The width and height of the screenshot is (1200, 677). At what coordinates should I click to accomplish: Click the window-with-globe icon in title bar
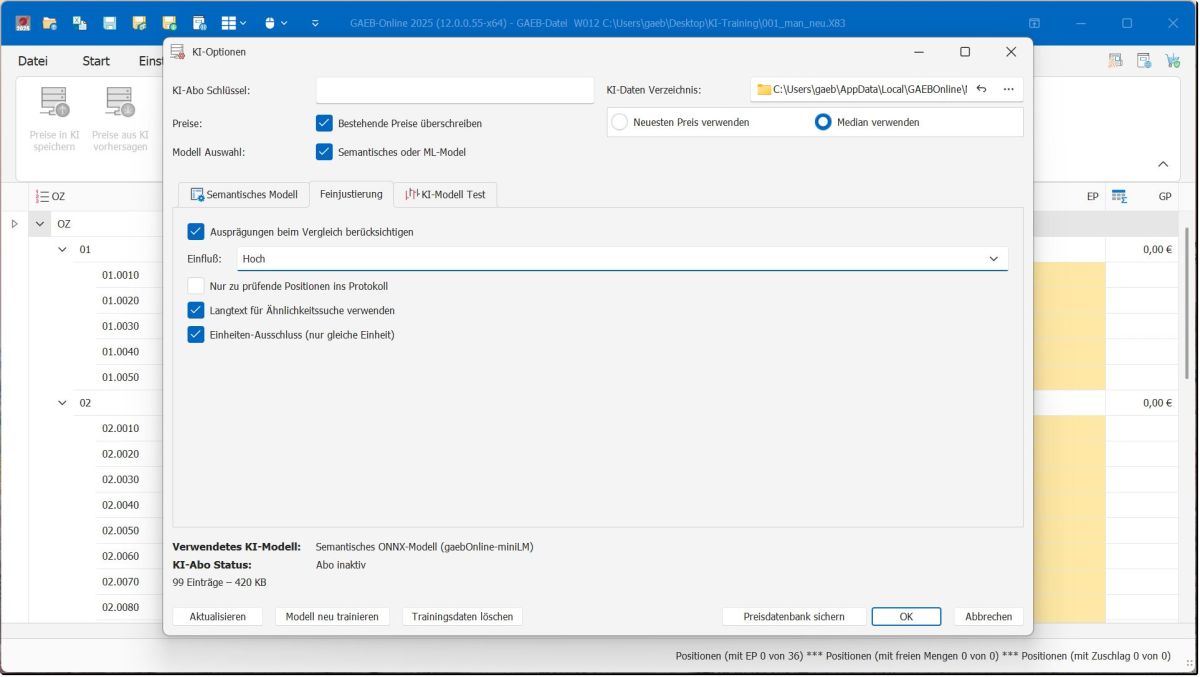(200, 22)
